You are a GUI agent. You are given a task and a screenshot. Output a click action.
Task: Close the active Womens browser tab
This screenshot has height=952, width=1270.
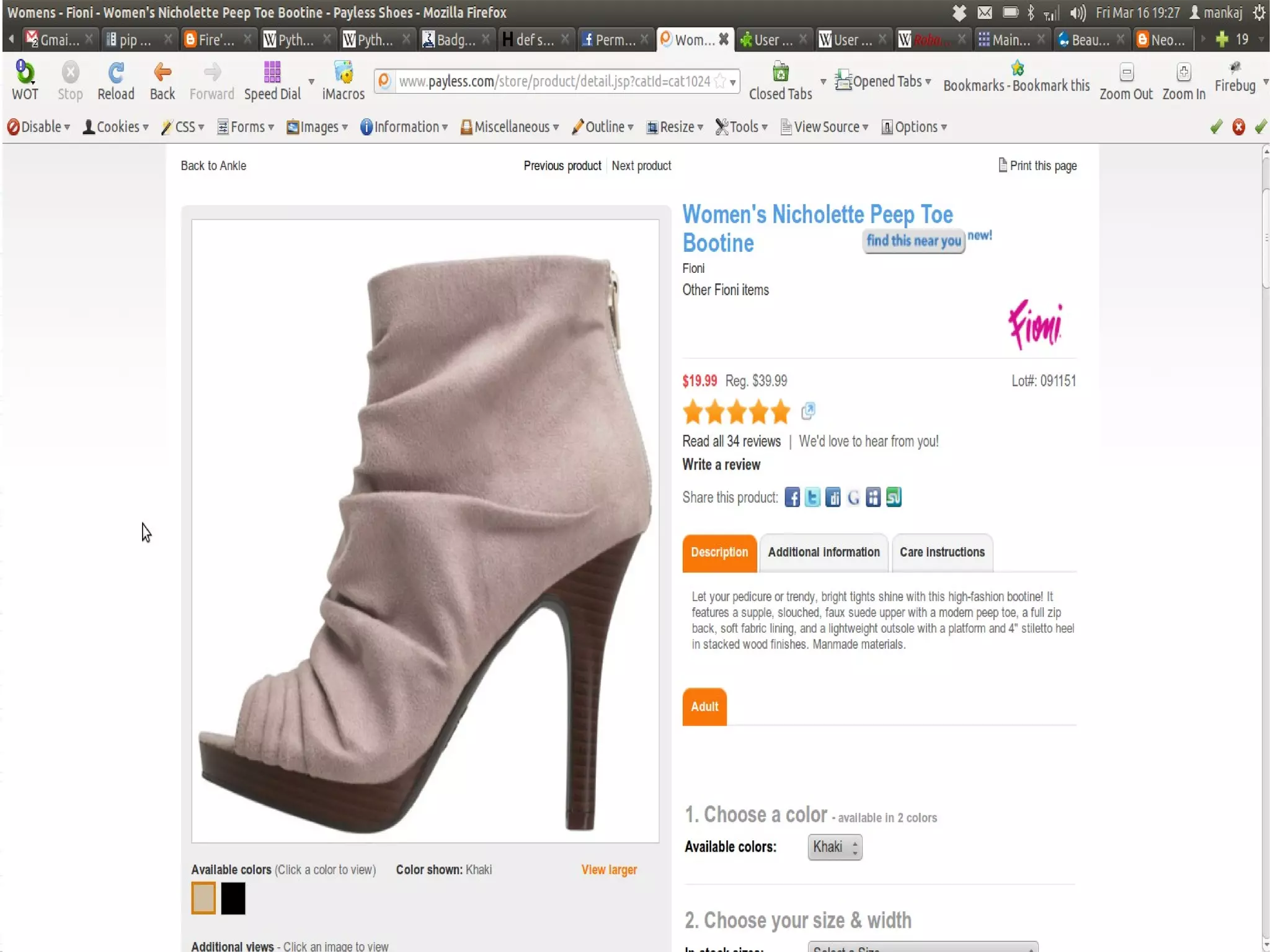[723, 40]
